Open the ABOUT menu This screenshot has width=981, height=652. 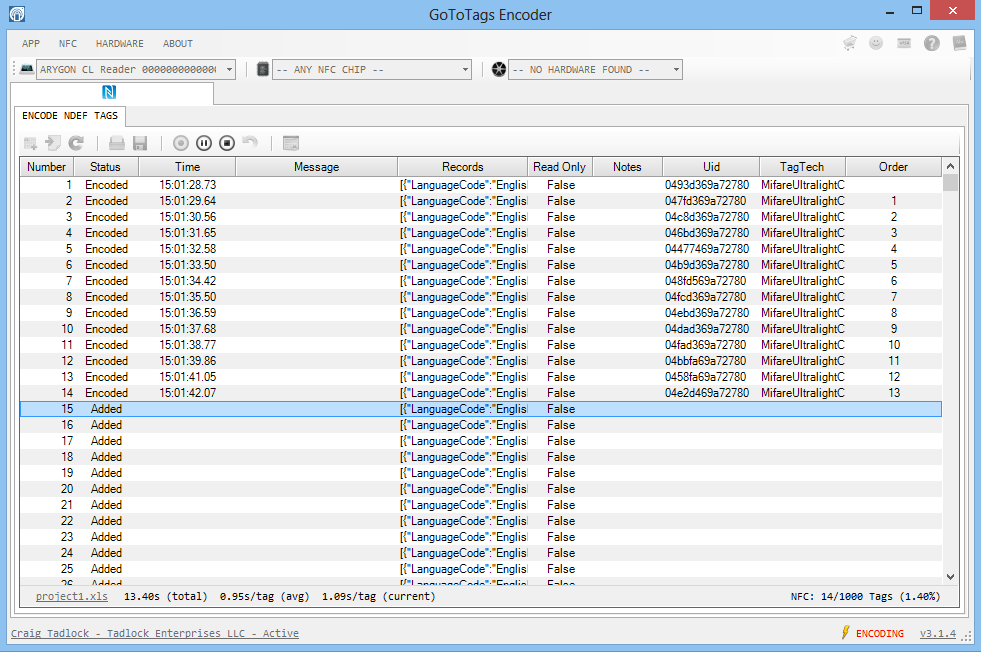(178, 44)
